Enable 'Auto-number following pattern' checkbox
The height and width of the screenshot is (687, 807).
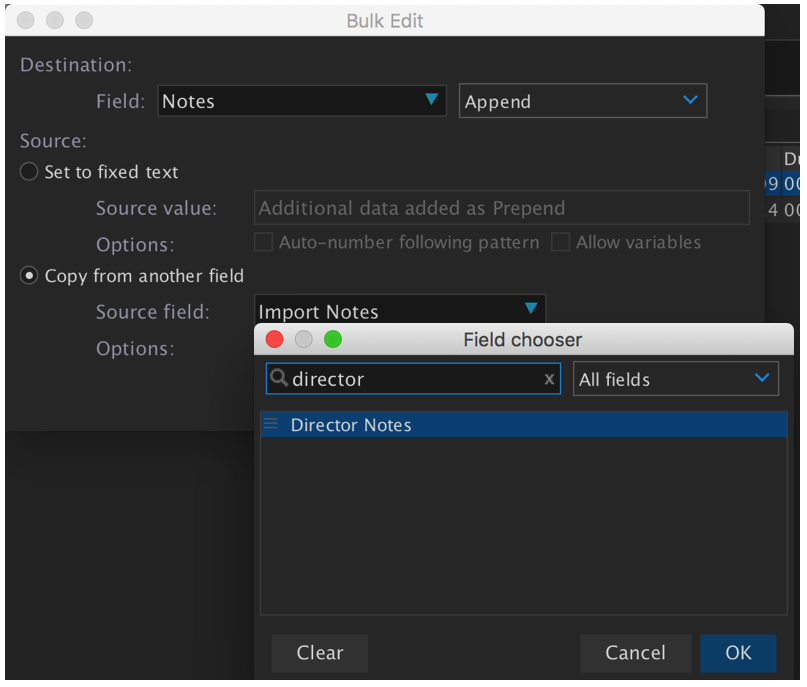[x=264, y=242]
